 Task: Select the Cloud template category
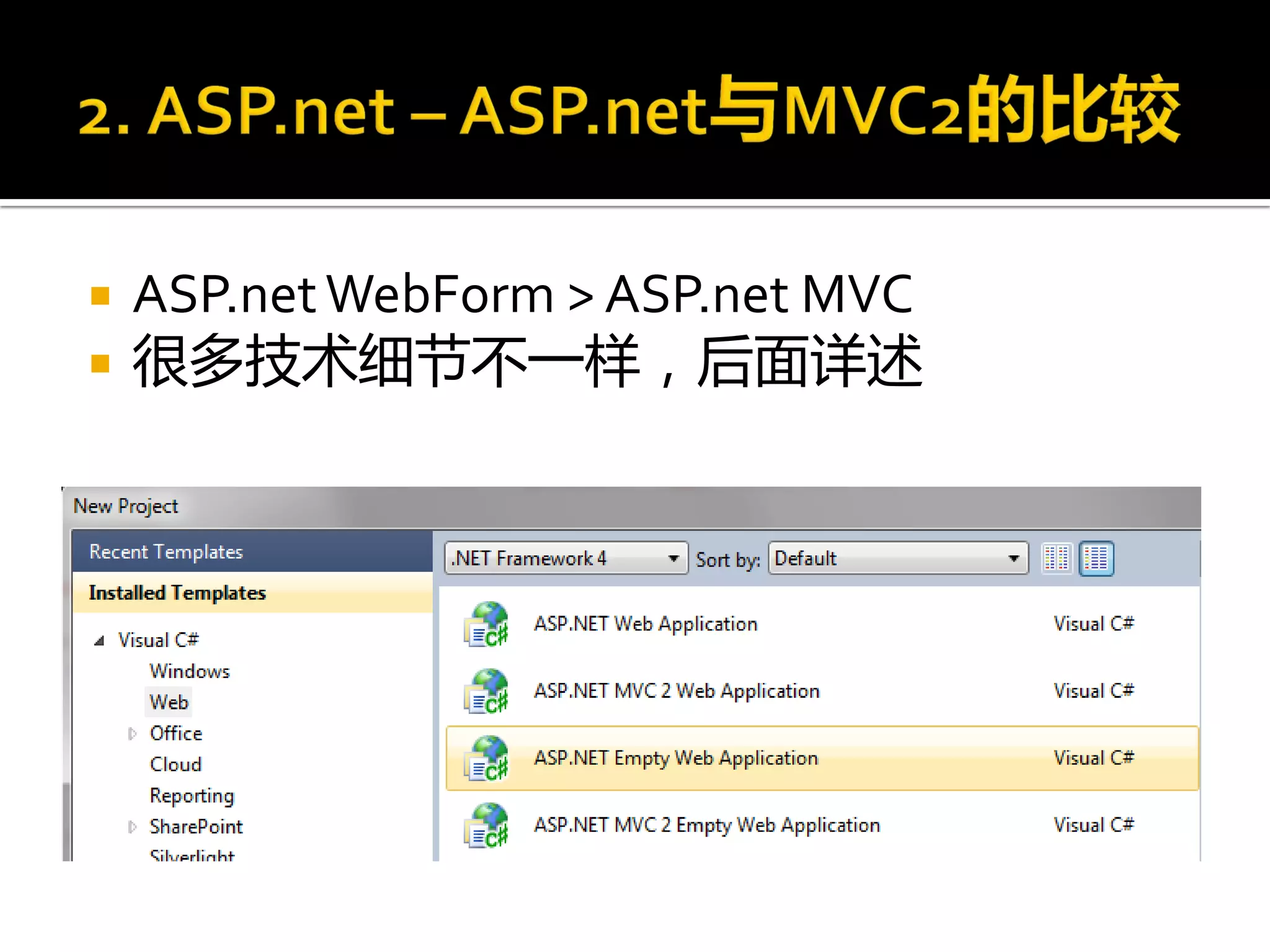click(176, 764)
